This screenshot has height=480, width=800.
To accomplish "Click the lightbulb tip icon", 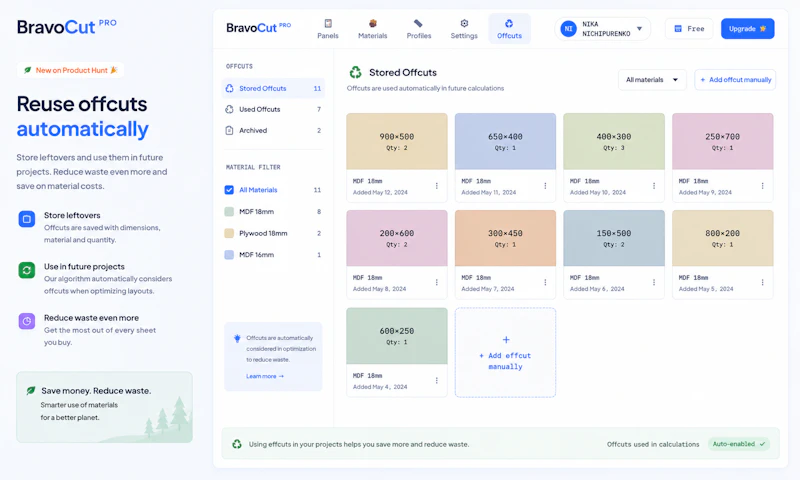I will pos(237,338).
